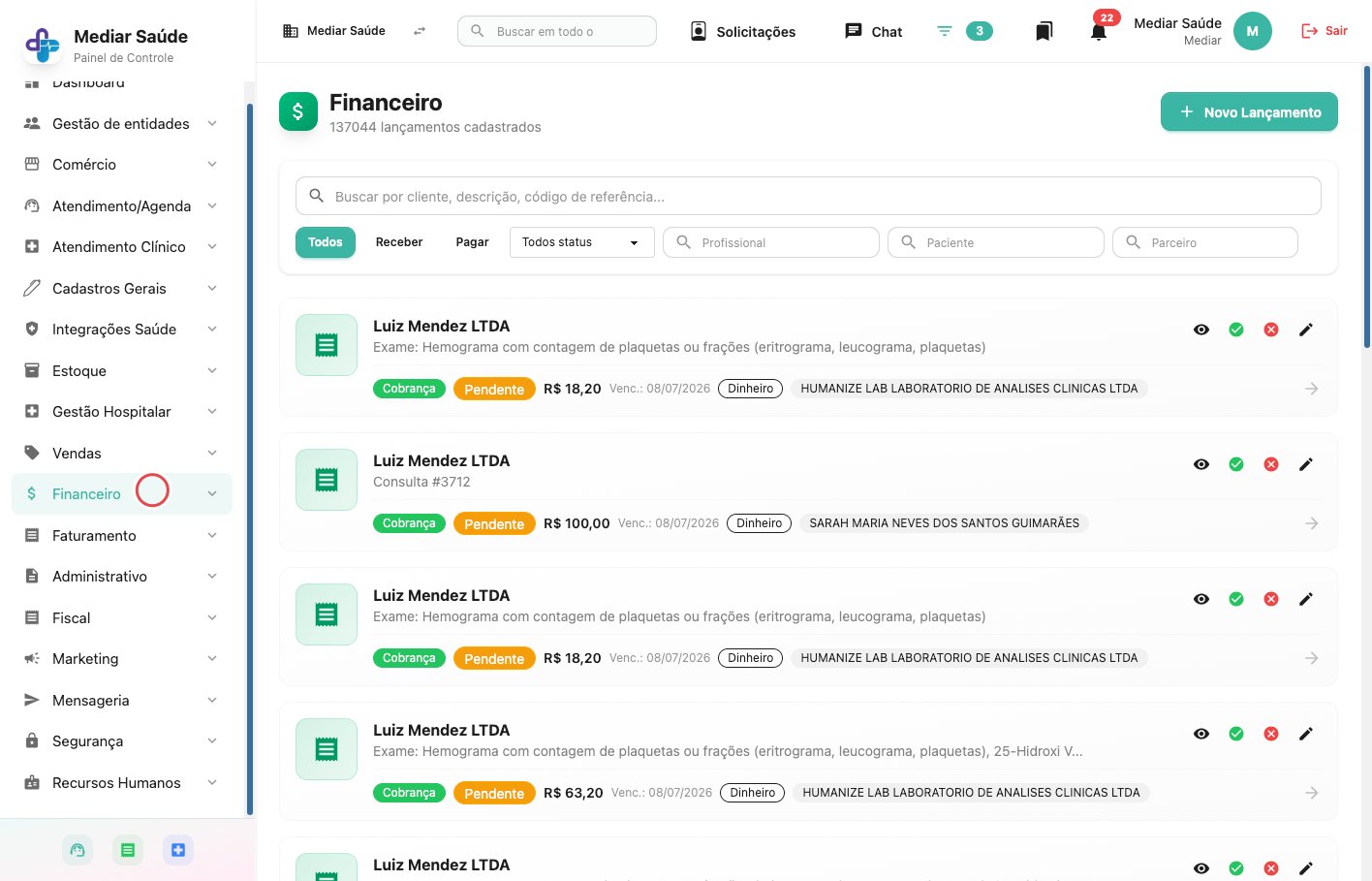1372x881 pixels.
Task: Open Faturamento in the sidebar
Action: pos(121,536)
